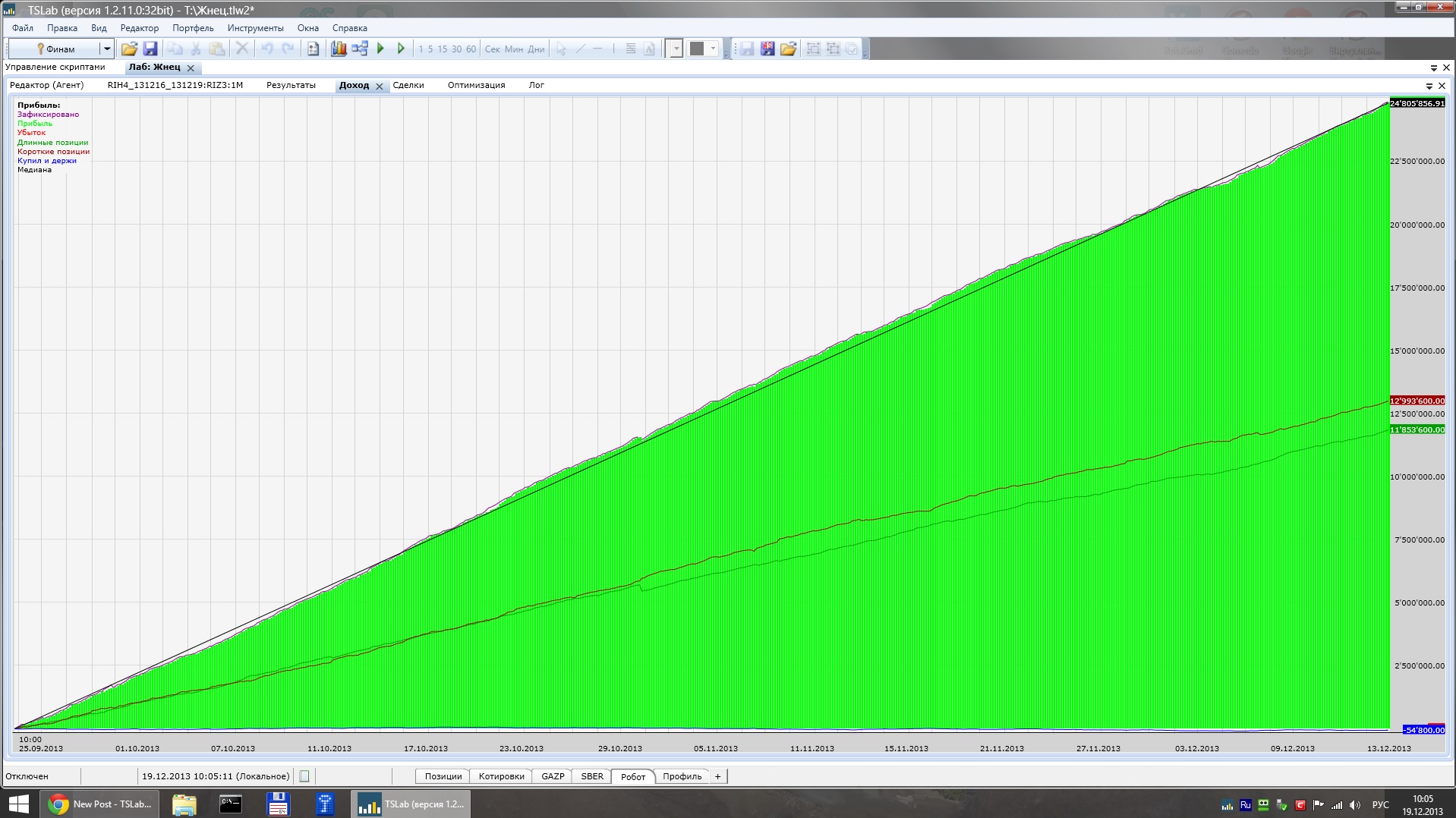Click the open folder icon in toolbar
1456x818 pixels.
tap(129, 49)
